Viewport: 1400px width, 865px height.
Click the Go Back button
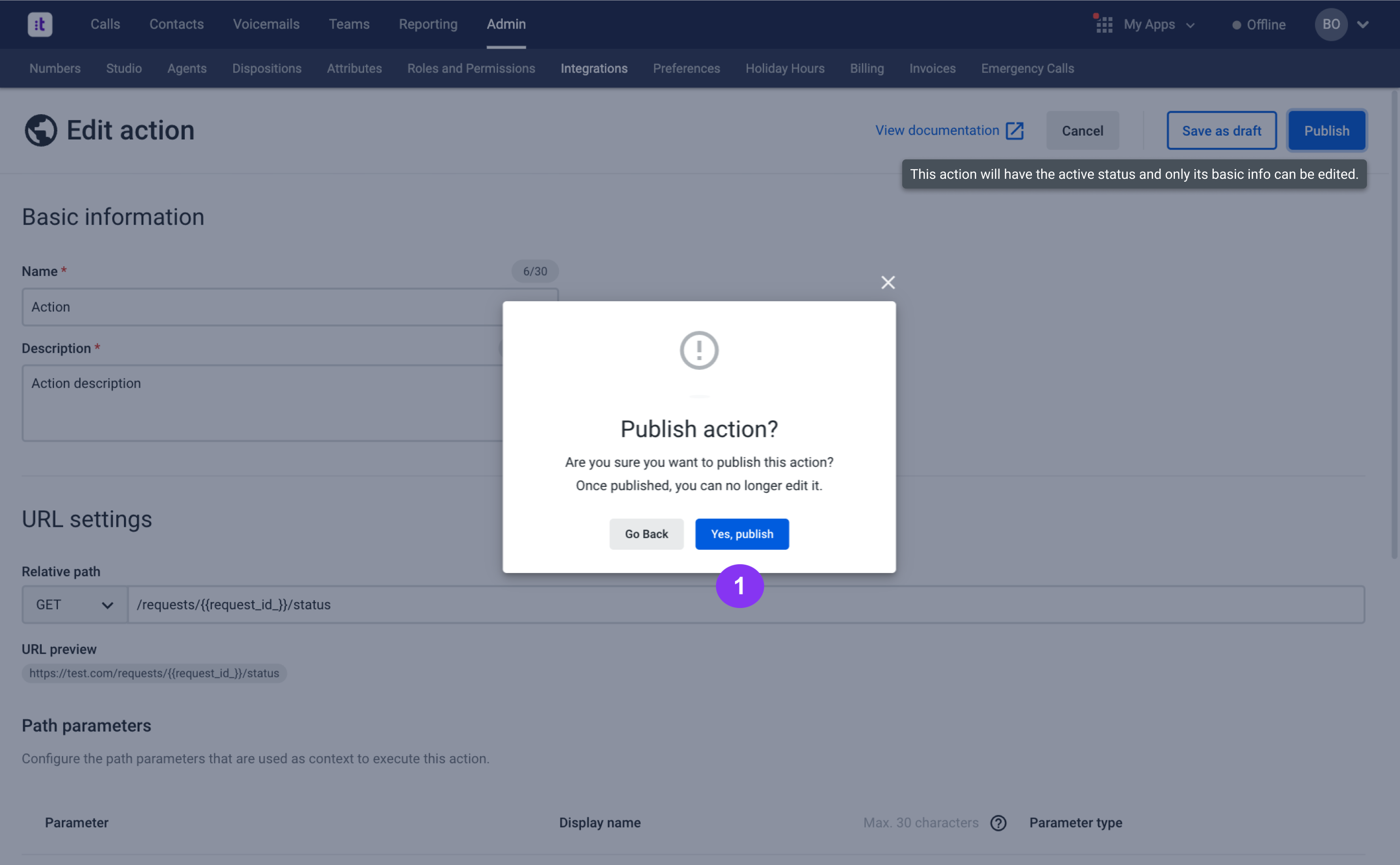646,534
